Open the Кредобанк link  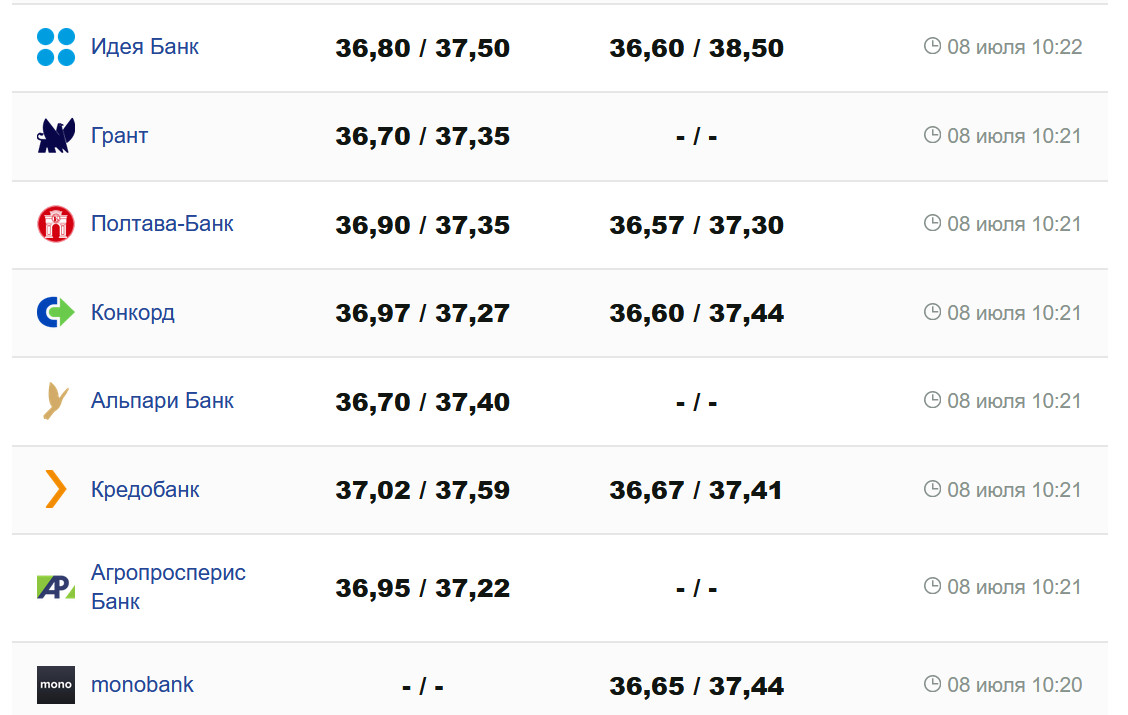coord(145,490)
